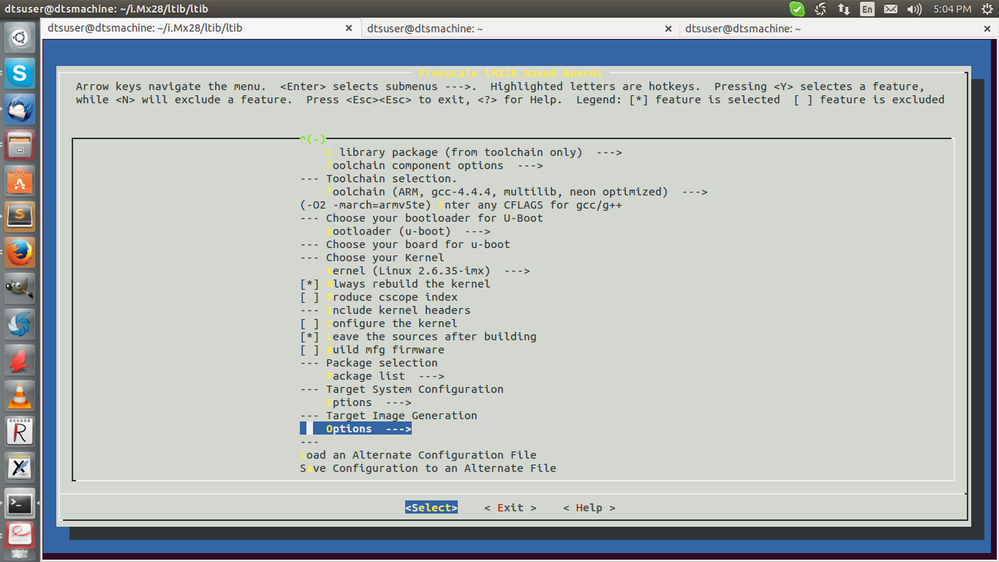Click the < Help > button

pos(589,508)
